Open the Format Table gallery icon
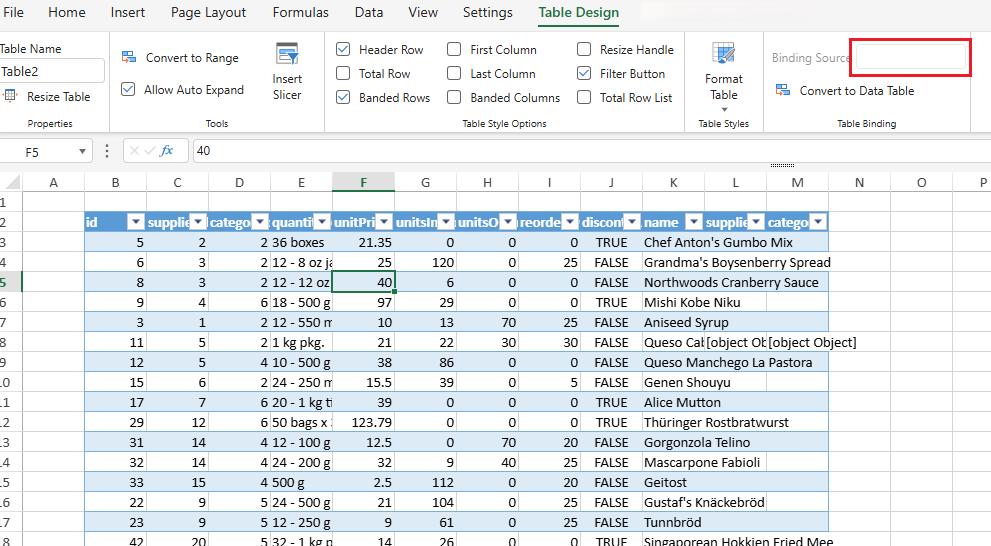 (x=724, y=54)
